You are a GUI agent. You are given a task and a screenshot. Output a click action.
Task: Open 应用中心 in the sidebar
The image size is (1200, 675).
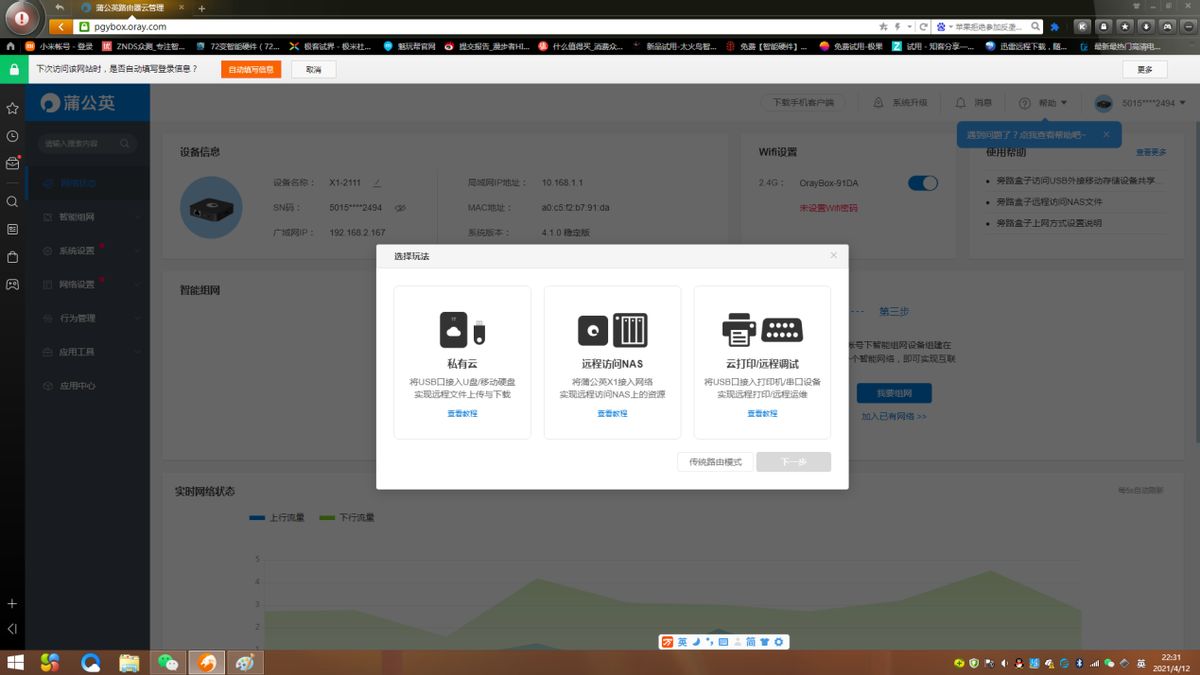point(87,386)
